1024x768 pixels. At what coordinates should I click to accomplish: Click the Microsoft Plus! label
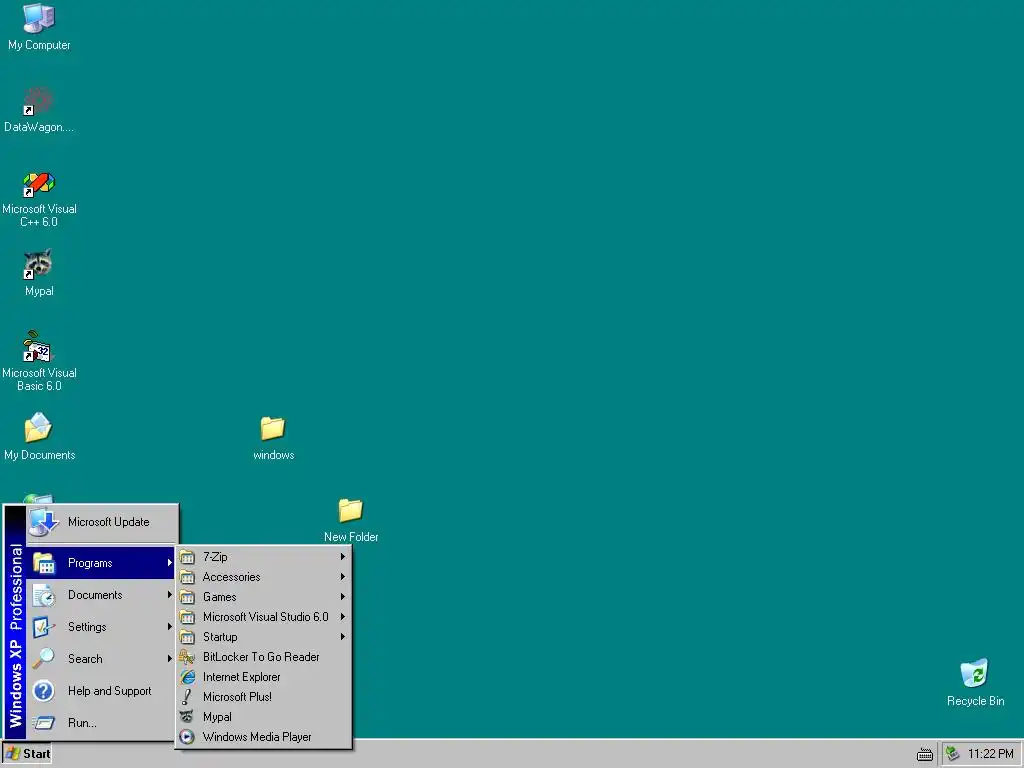[x=237, y=697]
